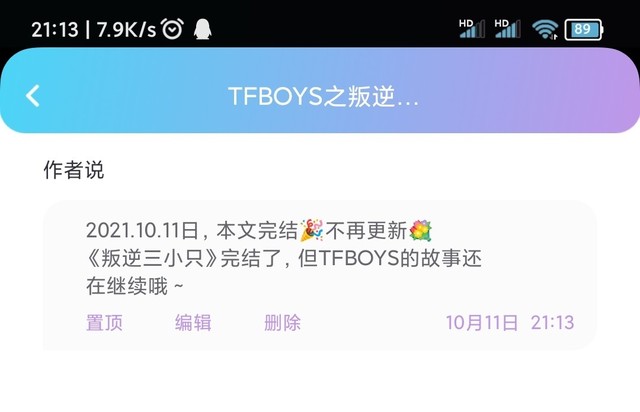
Task: Tap the 10月11日 21:13 timestamp
Action: tap(510, 323)
